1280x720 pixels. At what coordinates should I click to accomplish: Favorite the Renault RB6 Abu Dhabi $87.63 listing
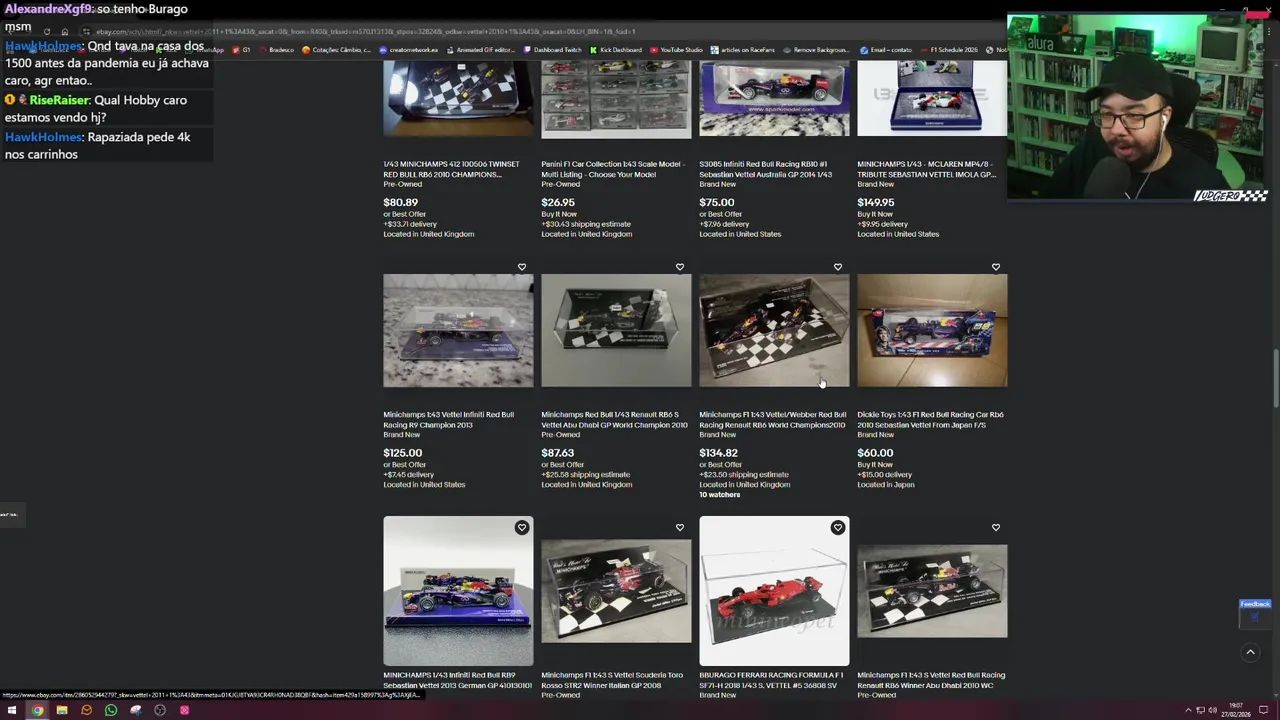[x=680, y=267]
